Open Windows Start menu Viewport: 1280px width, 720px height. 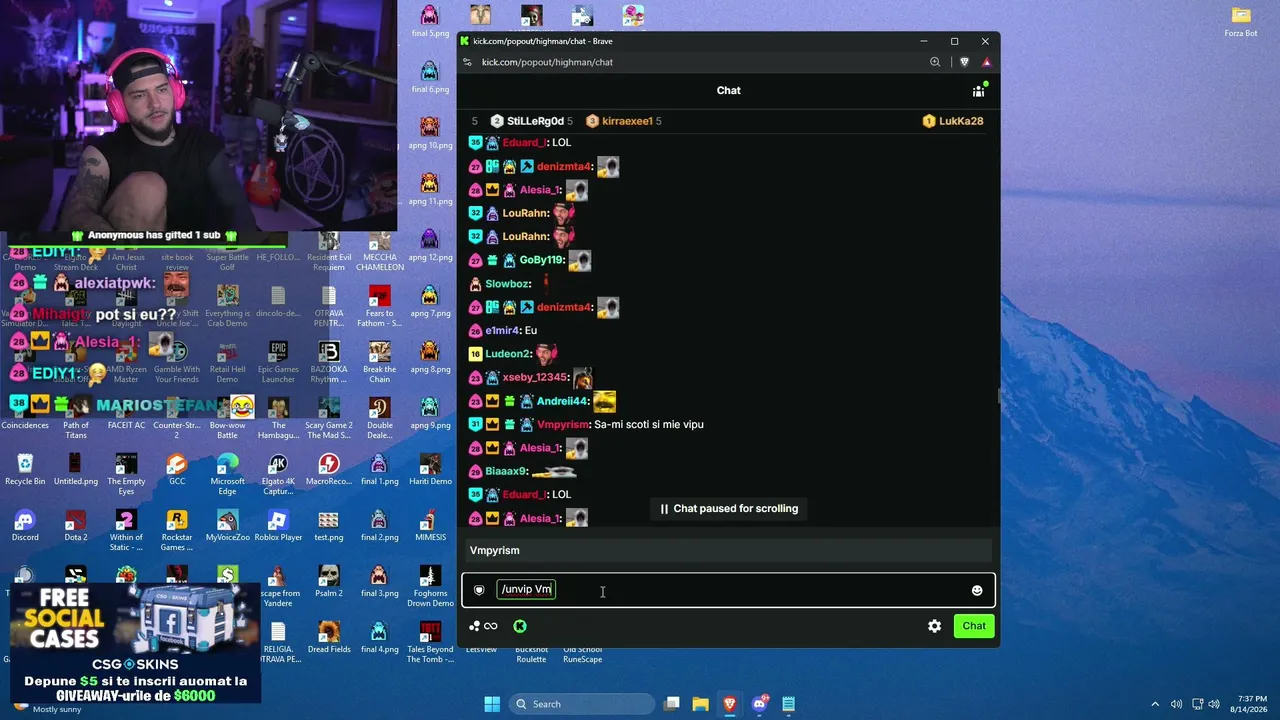tap(492, 704)
